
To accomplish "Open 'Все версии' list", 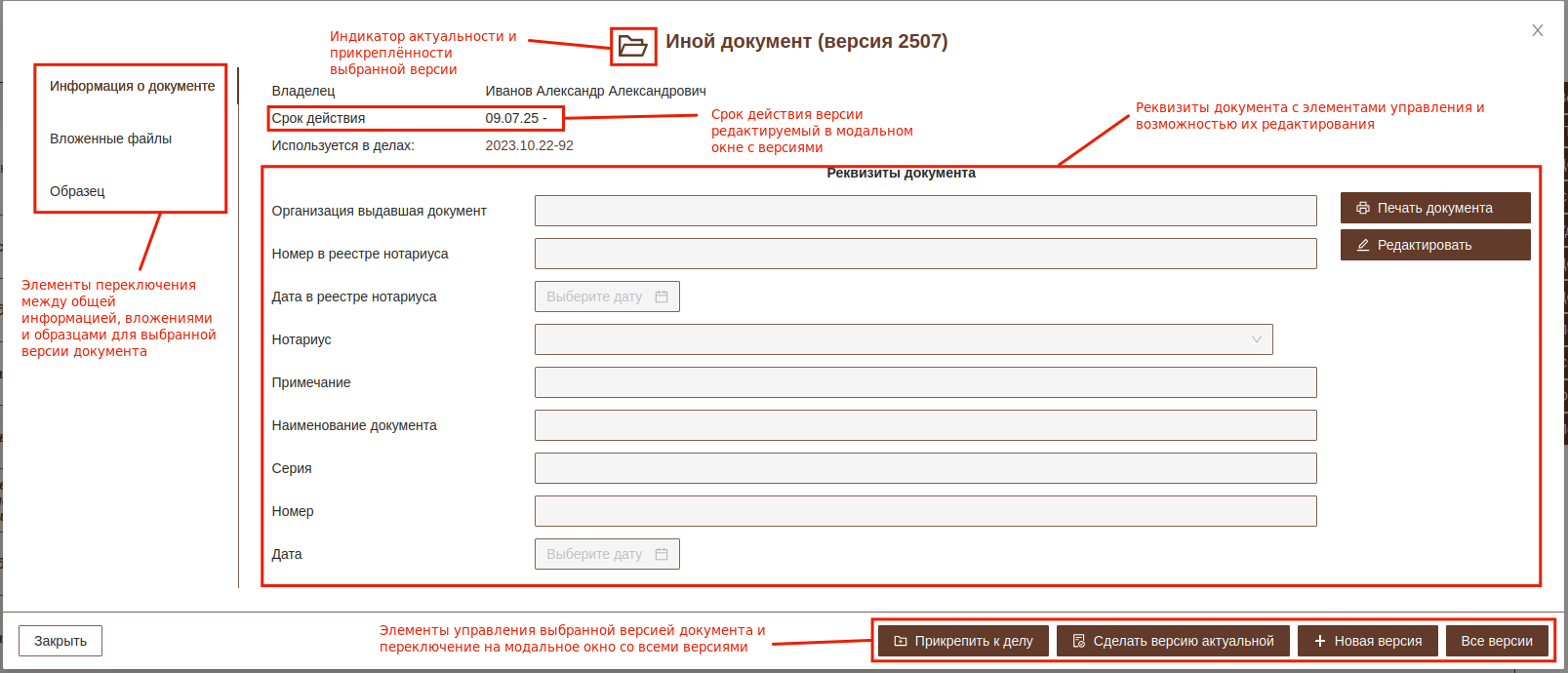I will coord(1496,641).
